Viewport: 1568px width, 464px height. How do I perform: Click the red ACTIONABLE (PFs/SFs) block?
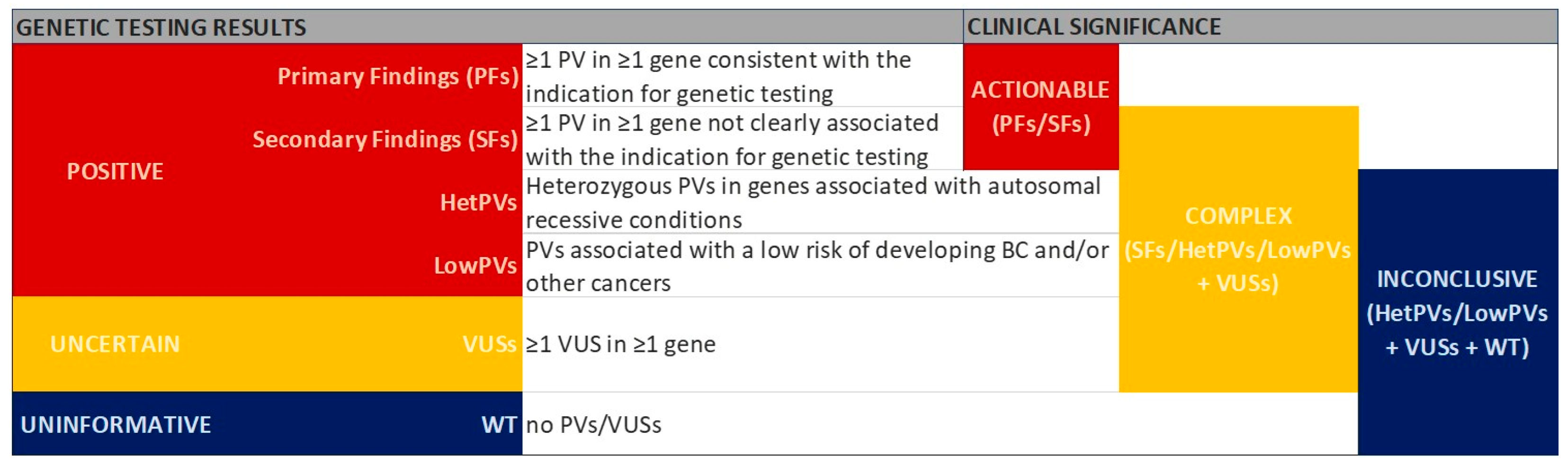click(1040, 107)
